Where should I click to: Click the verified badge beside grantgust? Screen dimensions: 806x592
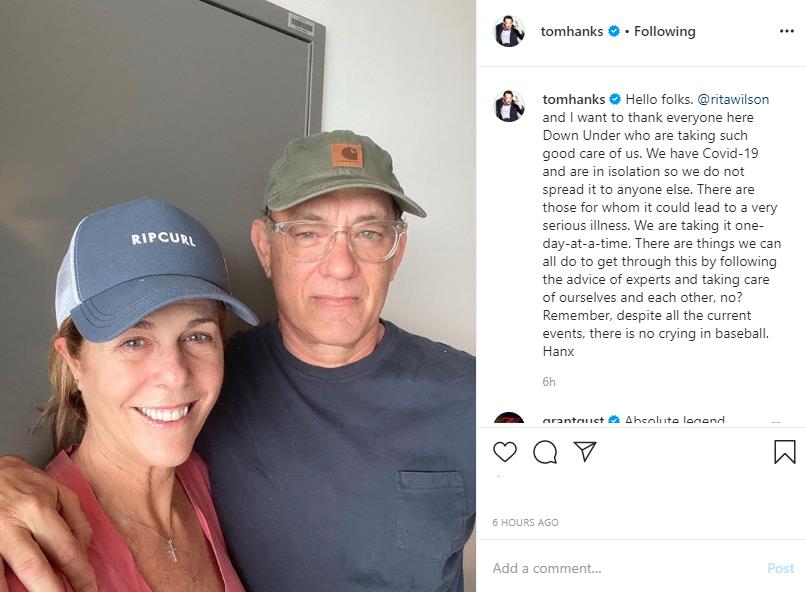614,421
